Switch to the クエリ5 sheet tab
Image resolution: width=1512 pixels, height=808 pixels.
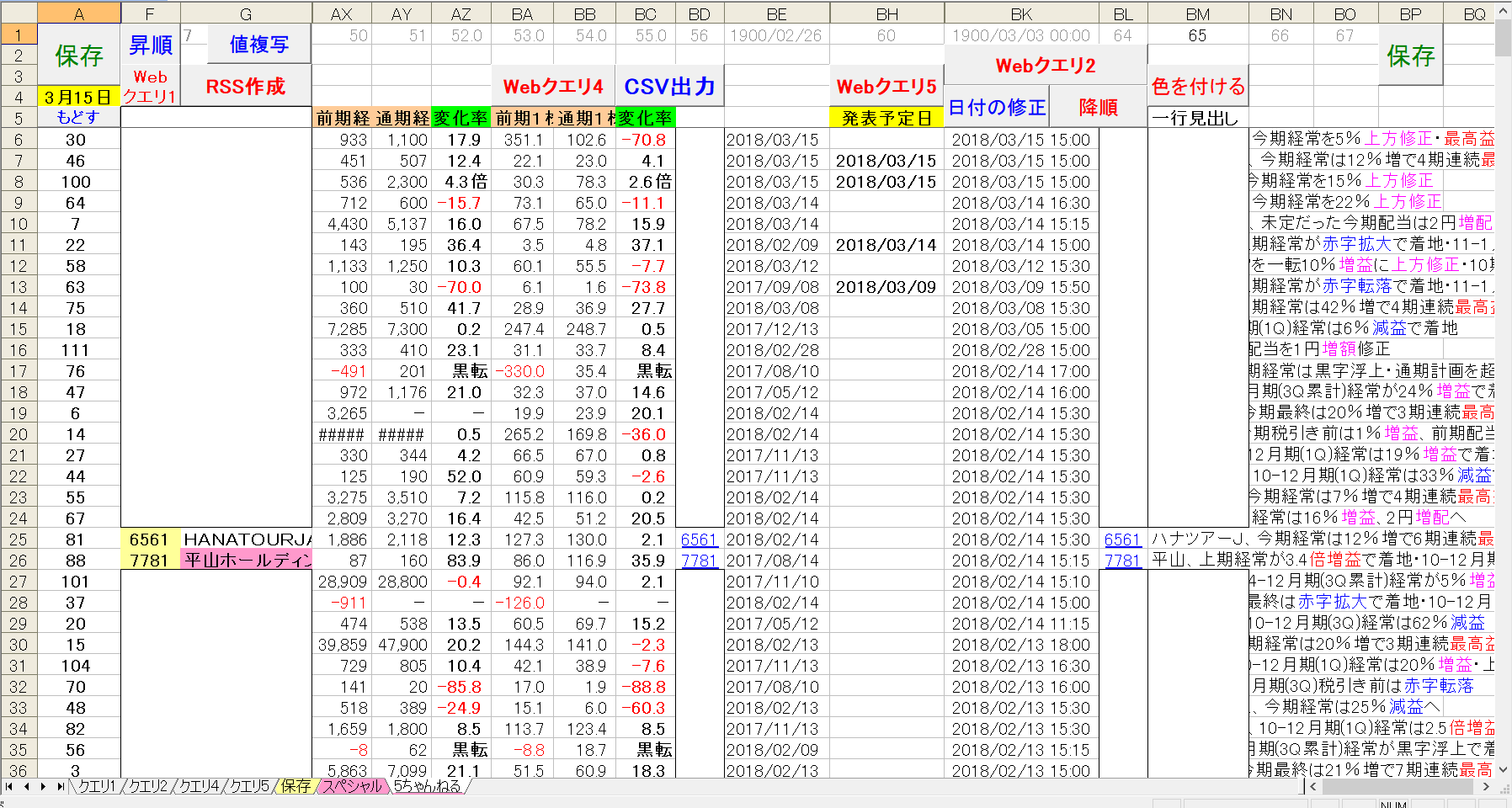[249, 786]
